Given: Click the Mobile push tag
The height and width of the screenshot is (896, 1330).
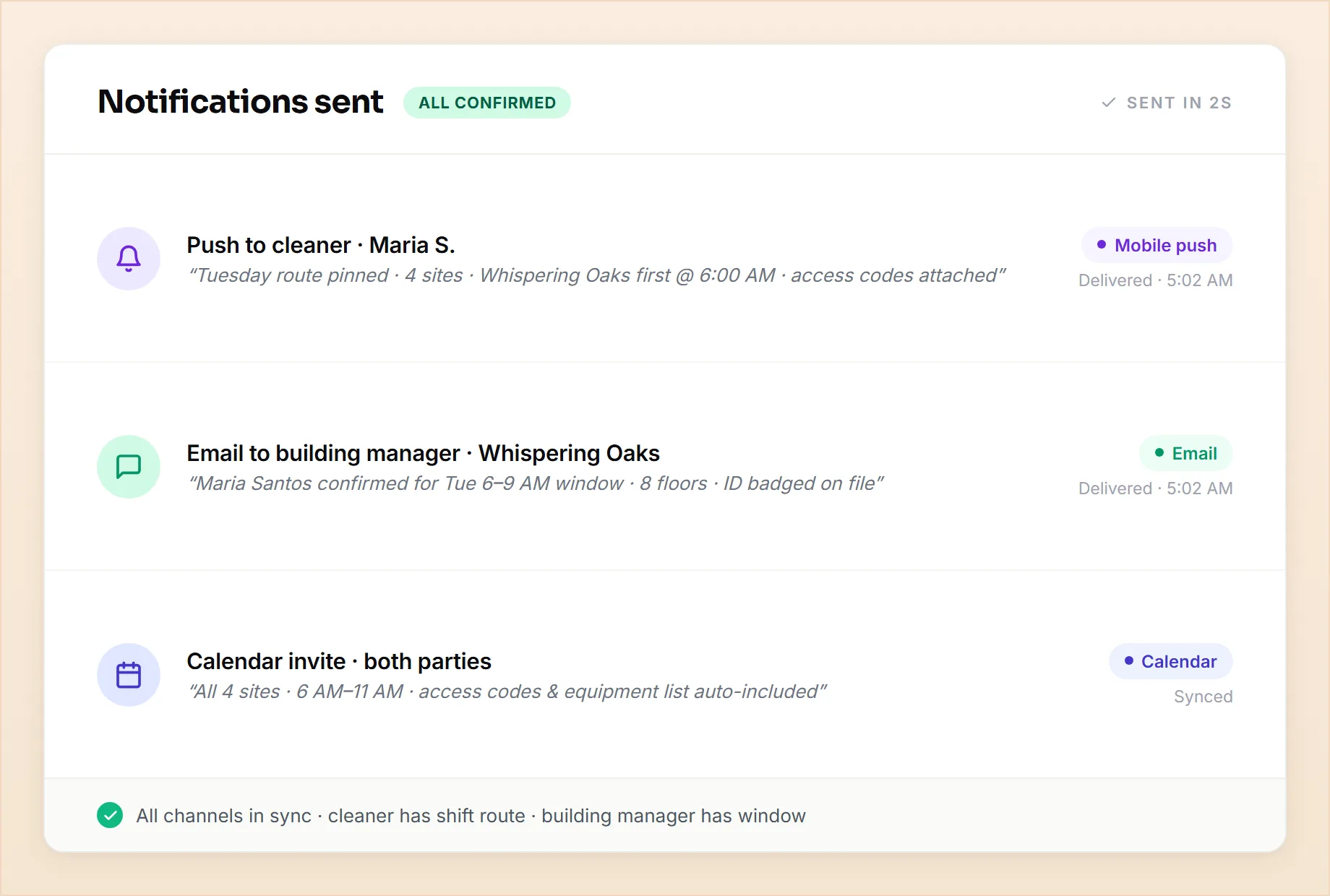Looking at the screenshot, I should 1157,246.
